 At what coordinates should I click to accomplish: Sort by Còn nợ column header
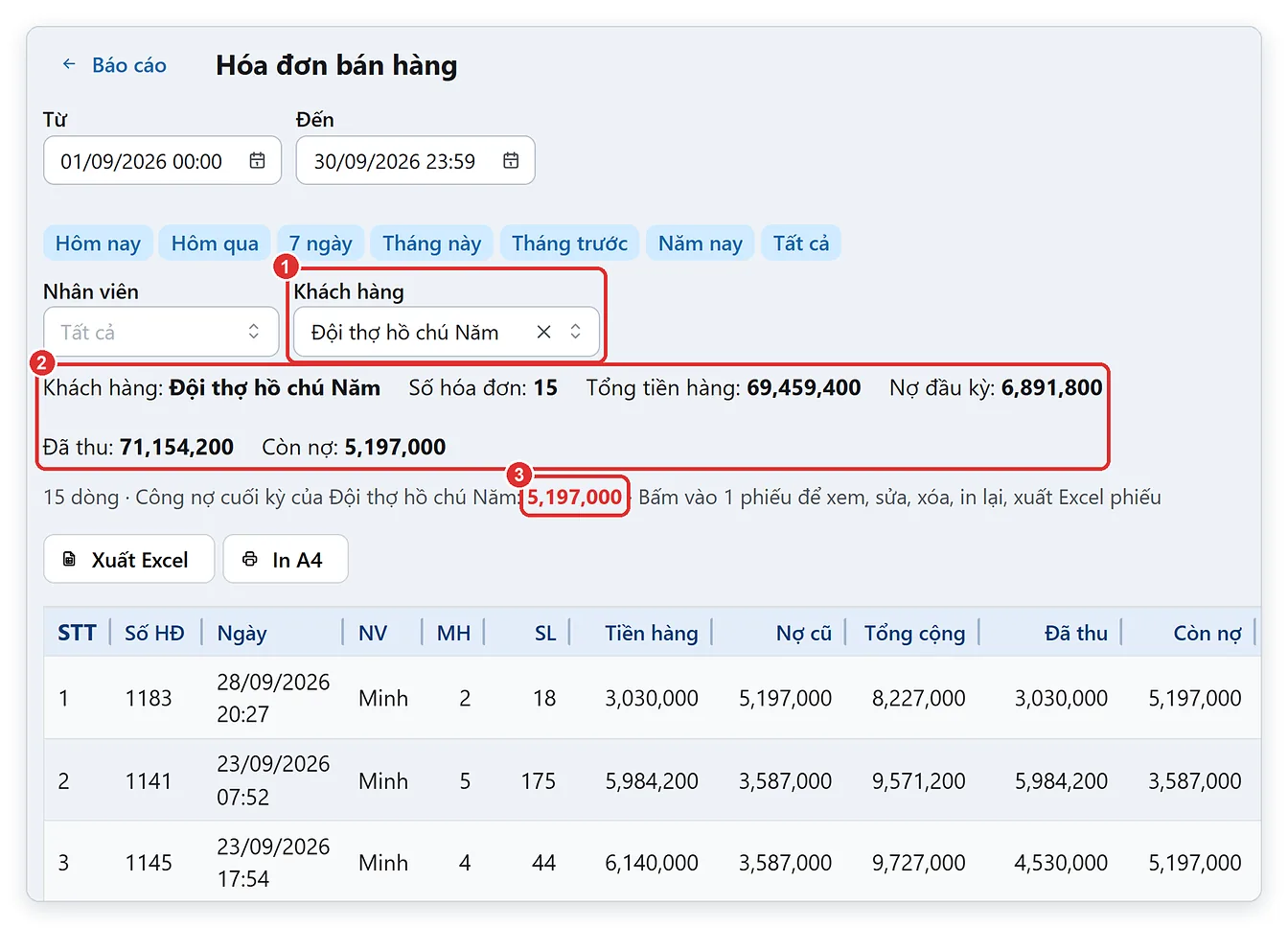coord(1207,633)
